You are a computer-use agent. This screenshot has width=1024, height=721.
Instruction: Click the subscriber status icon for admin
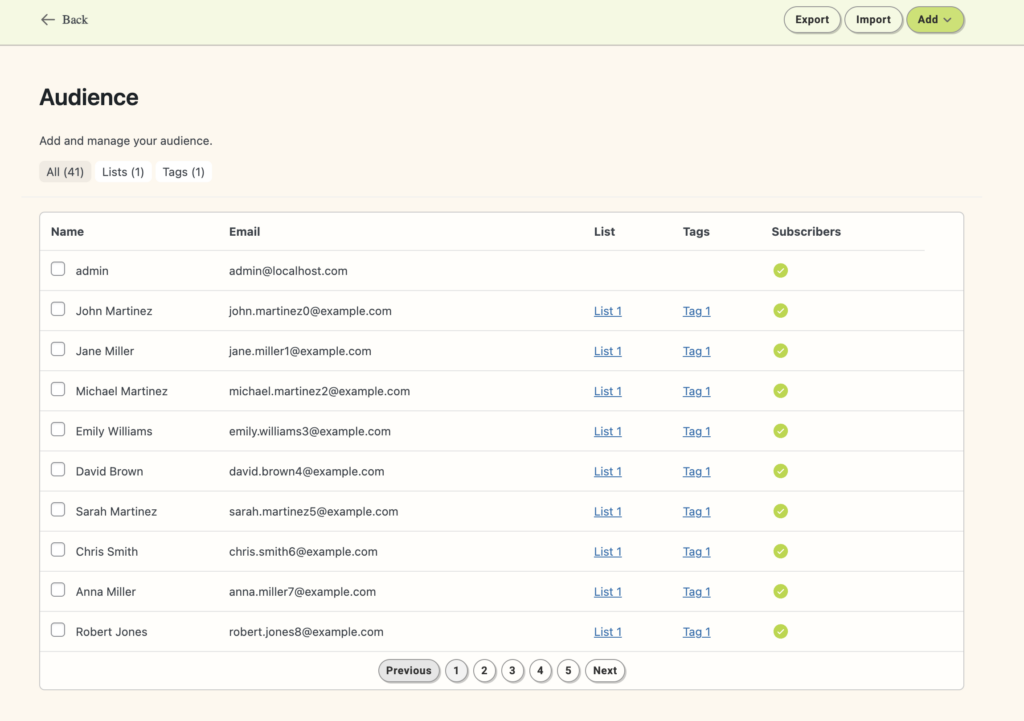pos(780,270)
